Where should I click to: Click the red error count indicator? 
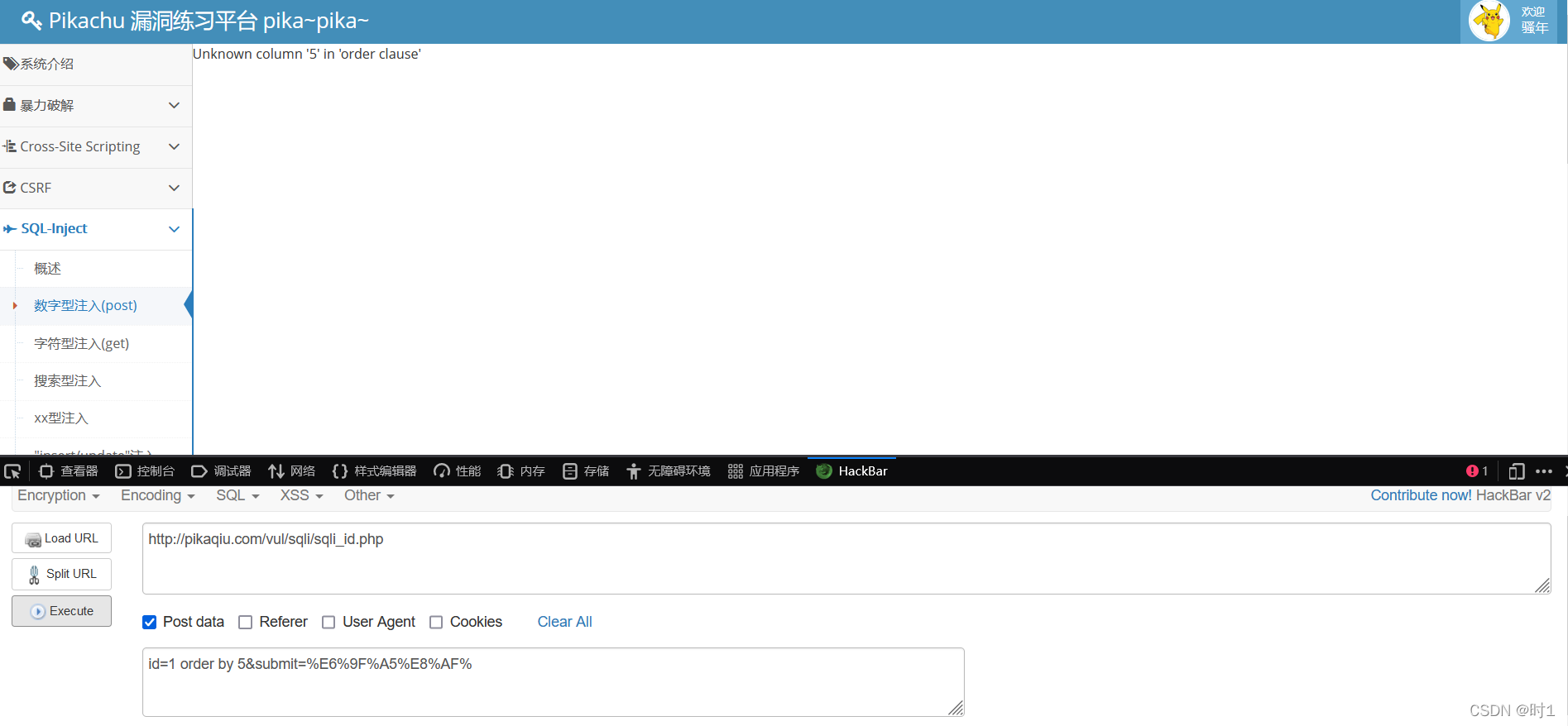click(x=1477, y=471)
